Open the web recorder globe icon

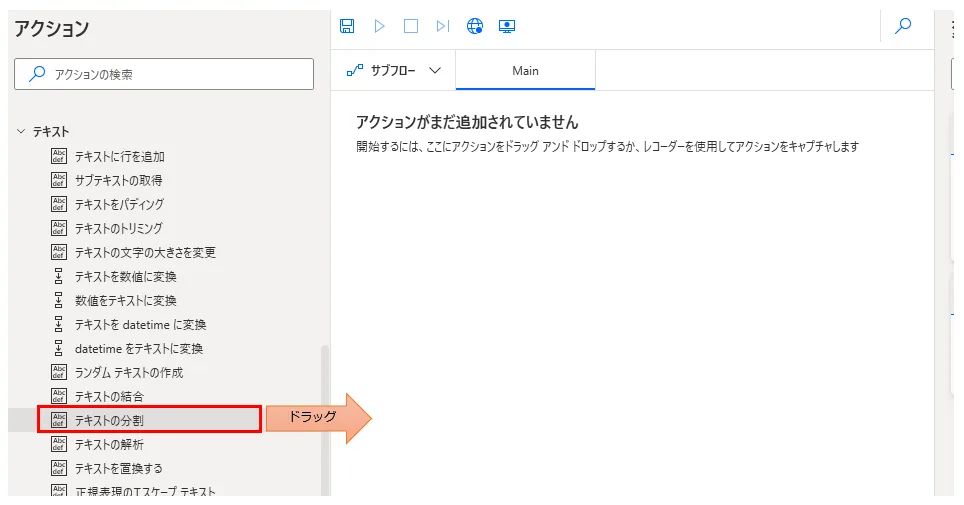coord(475,26)
